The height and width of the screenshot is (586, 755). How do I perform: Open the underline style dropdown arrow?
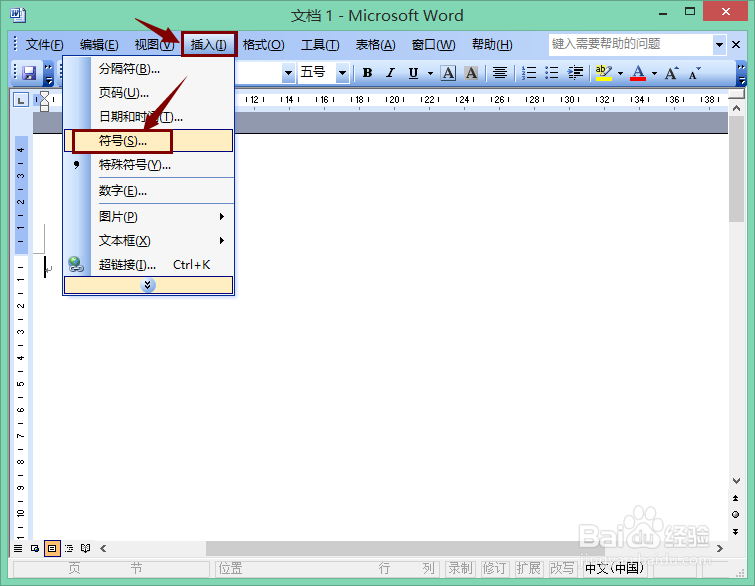[x=430, y=73]
